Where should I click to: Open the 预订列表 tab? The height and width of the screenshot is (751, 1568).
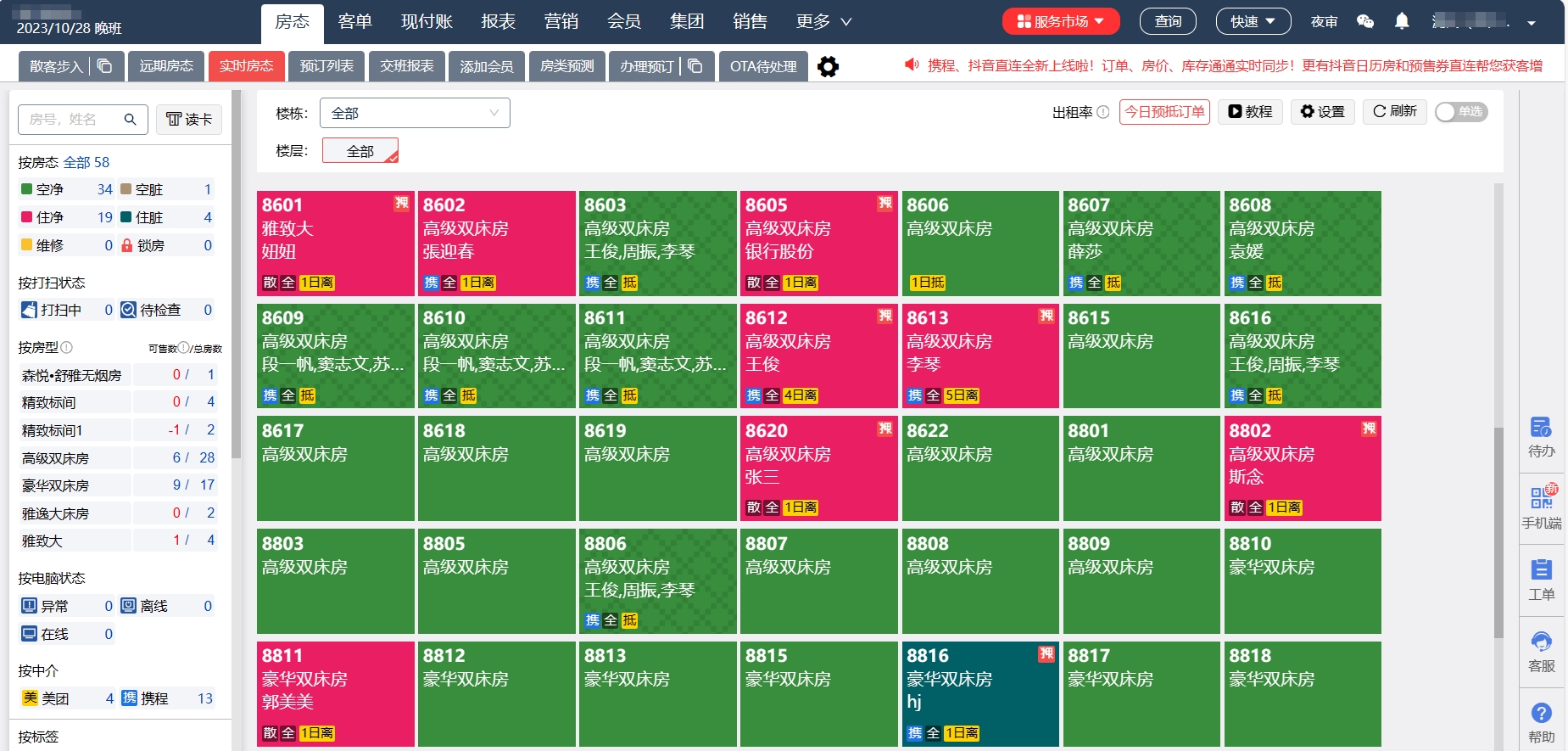(x=326, y=66)
